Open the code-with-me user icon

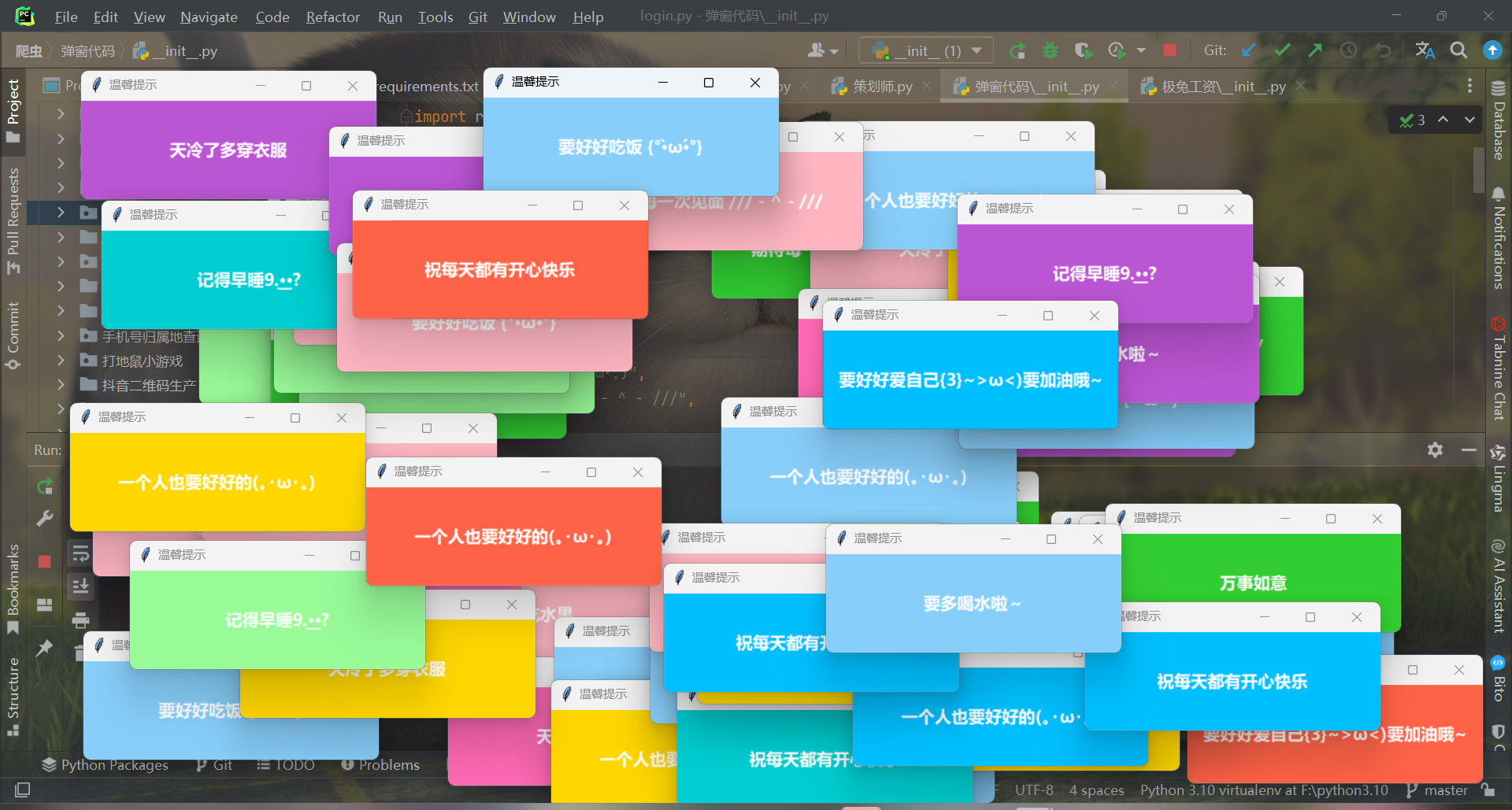pyautogui.click(x=822, y=51)
